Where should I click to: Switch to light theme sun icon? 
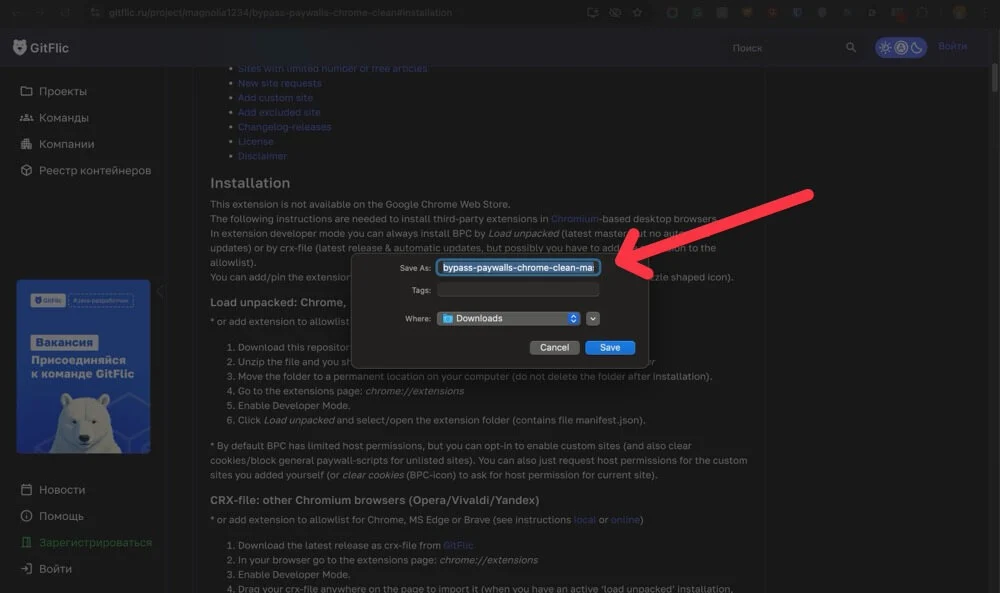tap(885, 47)
